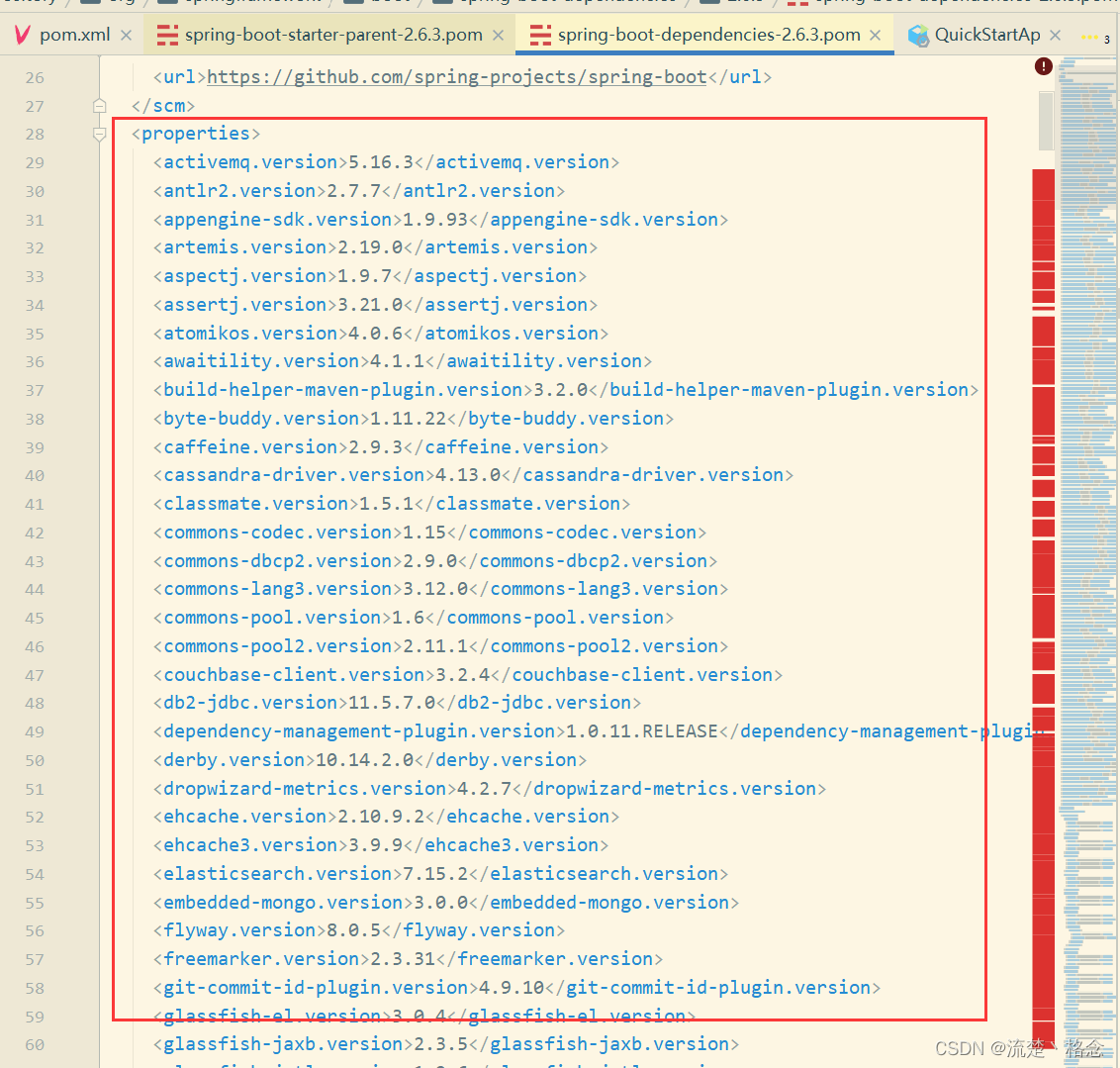The width and height of the screenshot is (1120, 1068).
Task: Open the spring-boot-starter-parent-2.6.3.pom tab
Action: [x=332, y=35]
